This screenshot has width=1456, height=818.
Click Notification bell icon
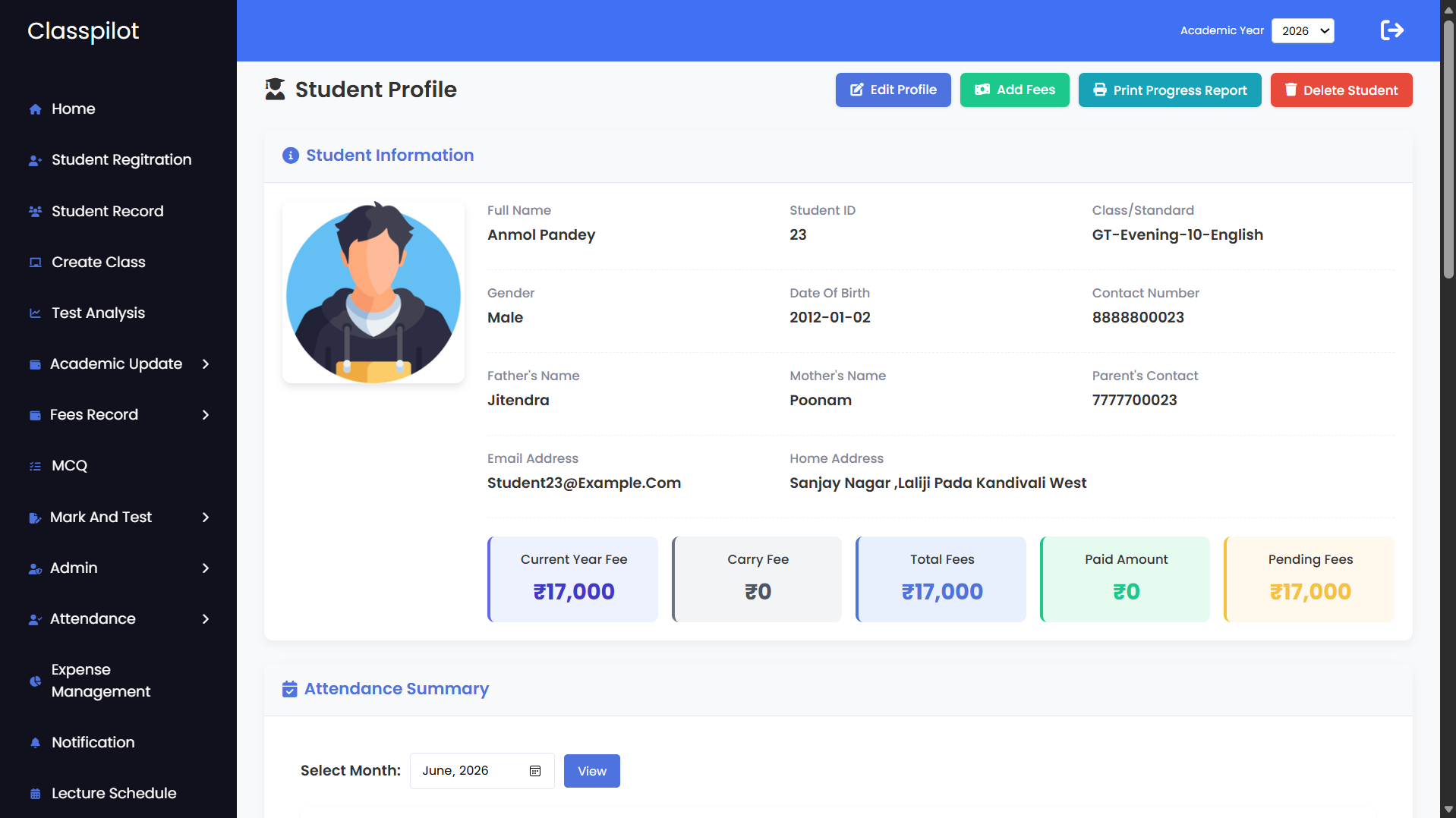[x=35, y=743]
